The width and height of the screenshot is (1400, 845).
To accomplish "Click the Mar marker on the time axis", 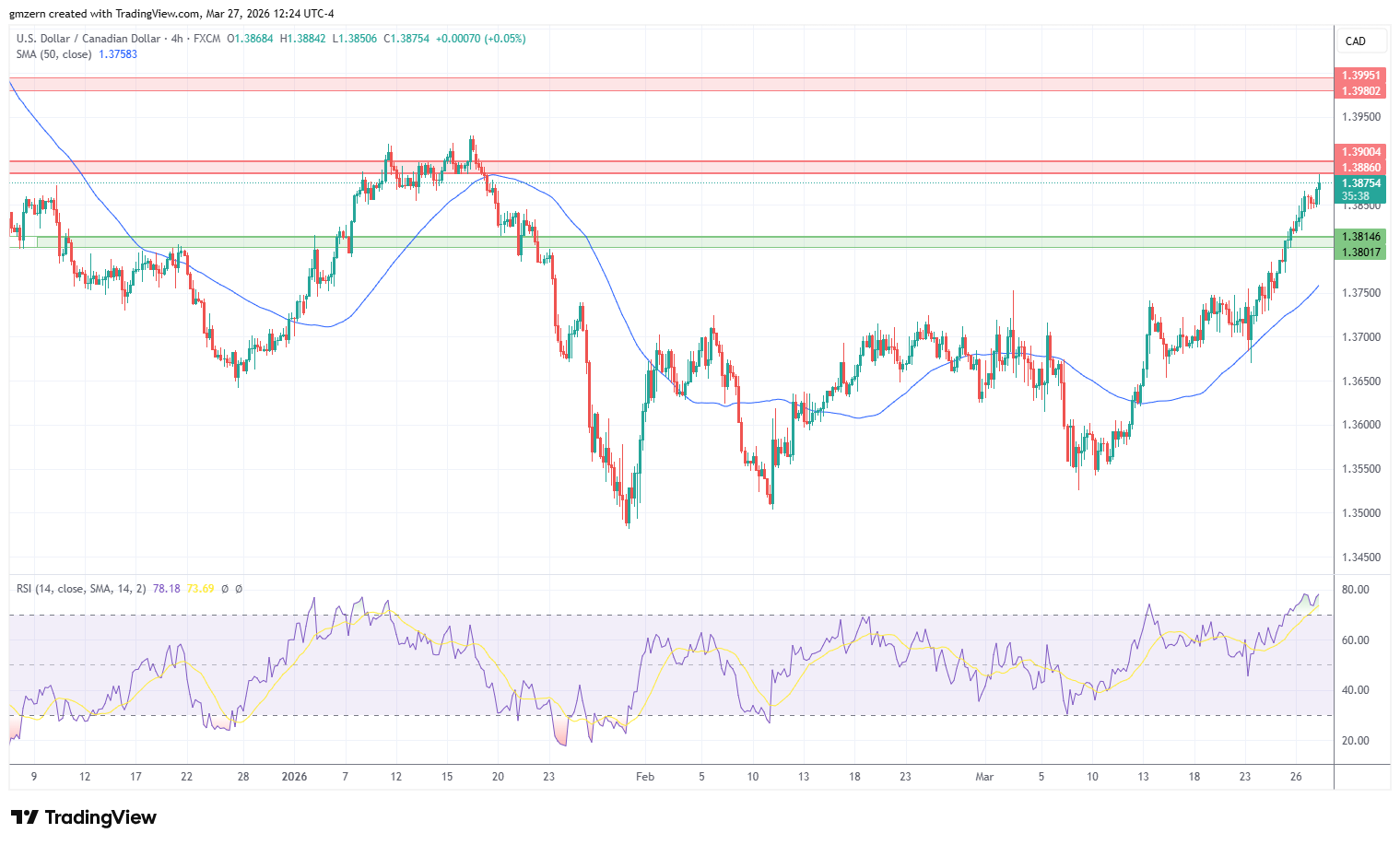I will 984,777.
